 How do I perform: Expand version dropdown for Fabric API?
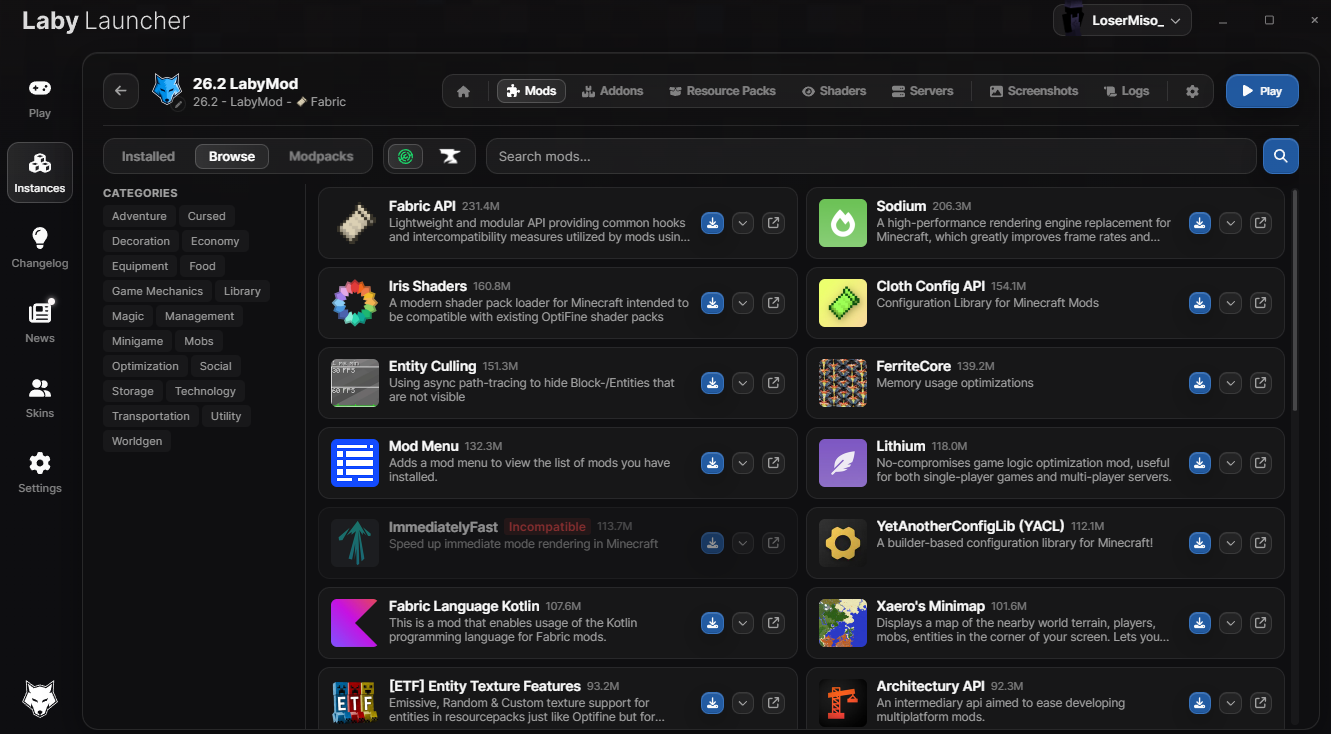click(742, 223)
